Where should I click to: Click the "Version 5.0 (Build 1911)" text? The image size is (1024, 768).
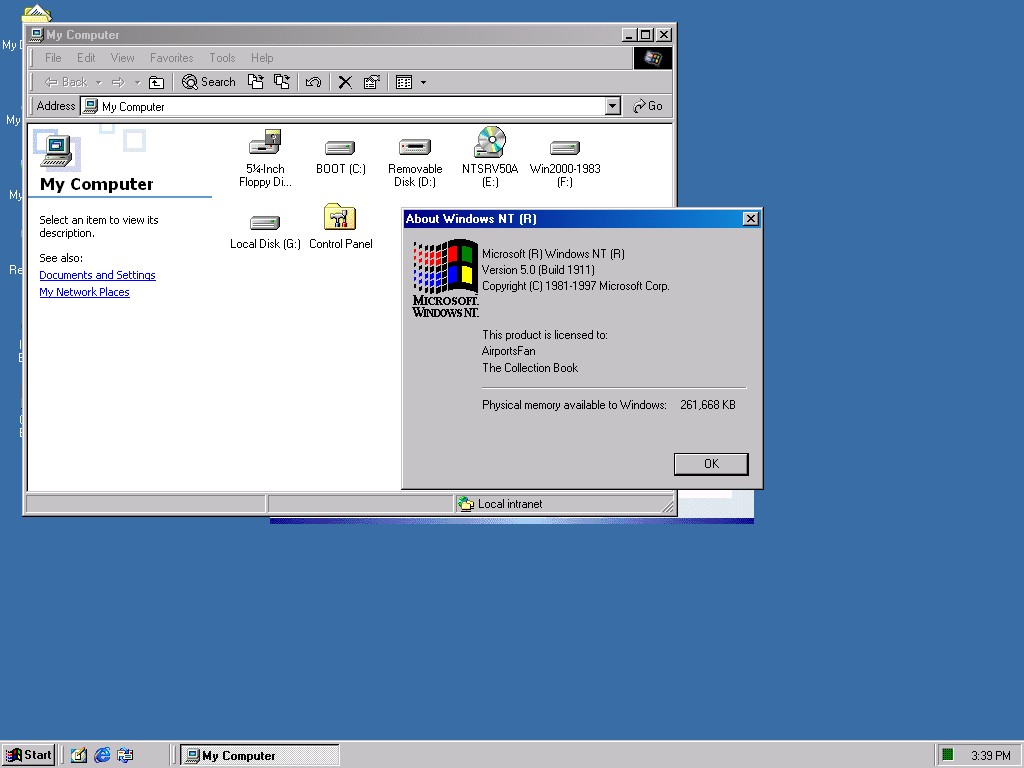tap(538, 270)
